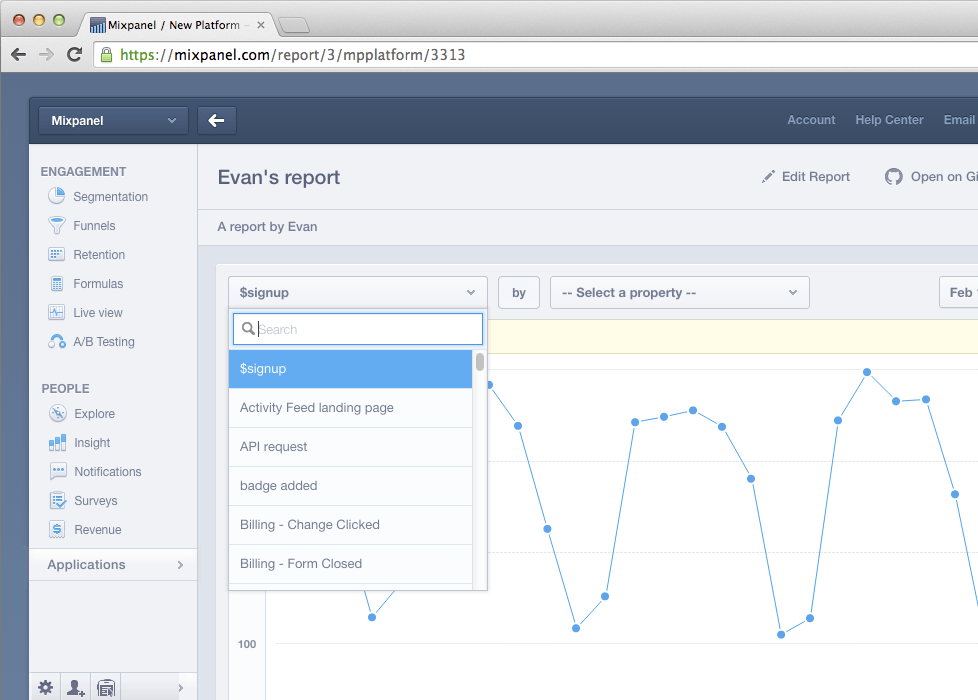Open the Explore people page
This screenshot has height=700, width=978.
point(94,414)
